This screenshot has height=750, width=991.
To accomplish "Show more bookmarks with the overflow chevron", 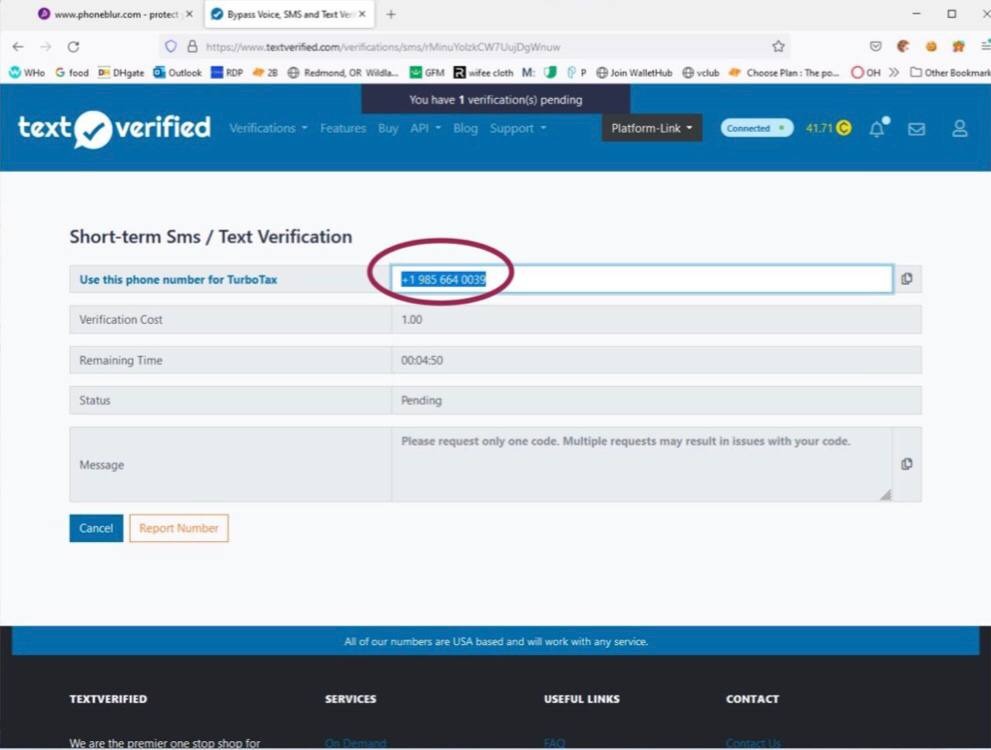I will (x=894, y=73).
